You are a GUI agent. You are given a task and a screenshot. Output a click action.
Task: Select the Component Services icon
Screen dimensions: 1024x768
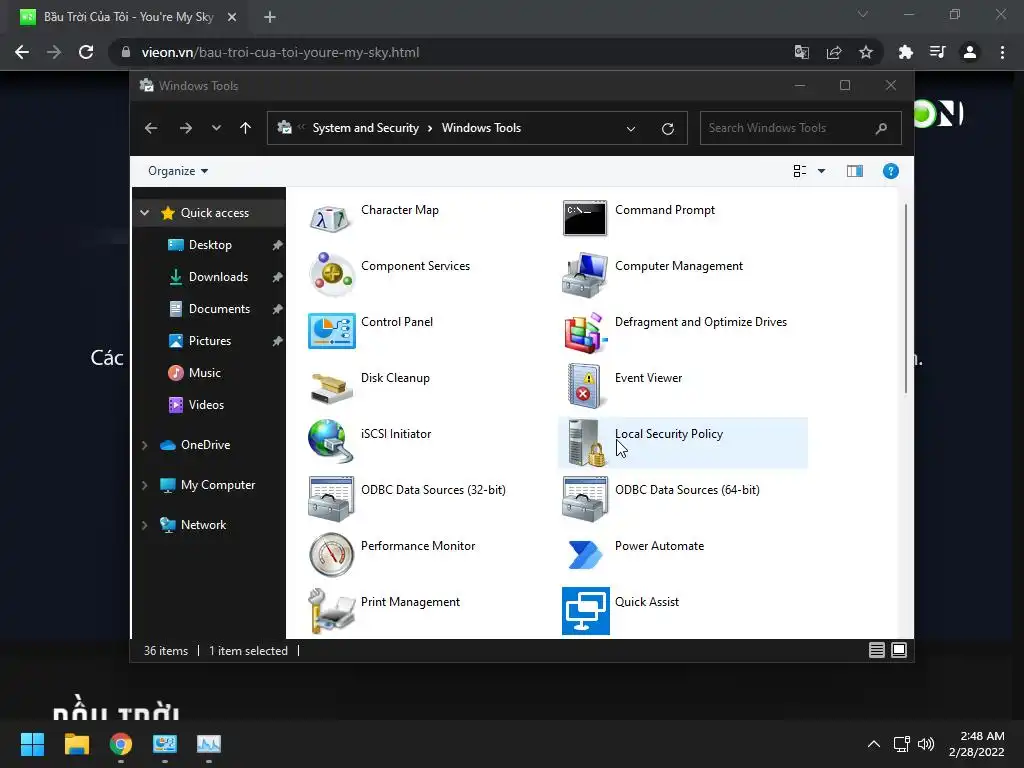pos(331,274)
